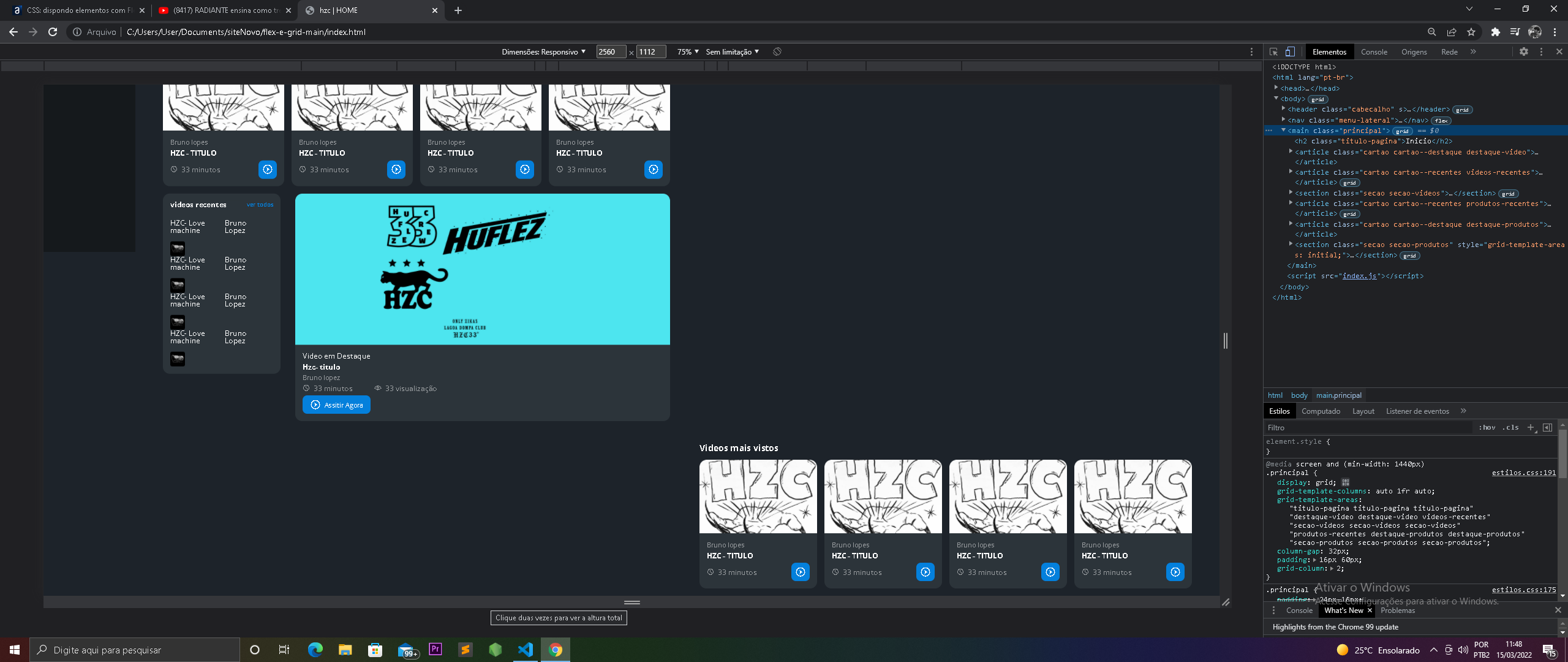Expand the grid-column shorthand property
The image size is (1568, 662).
click(x=1331, y=568)
